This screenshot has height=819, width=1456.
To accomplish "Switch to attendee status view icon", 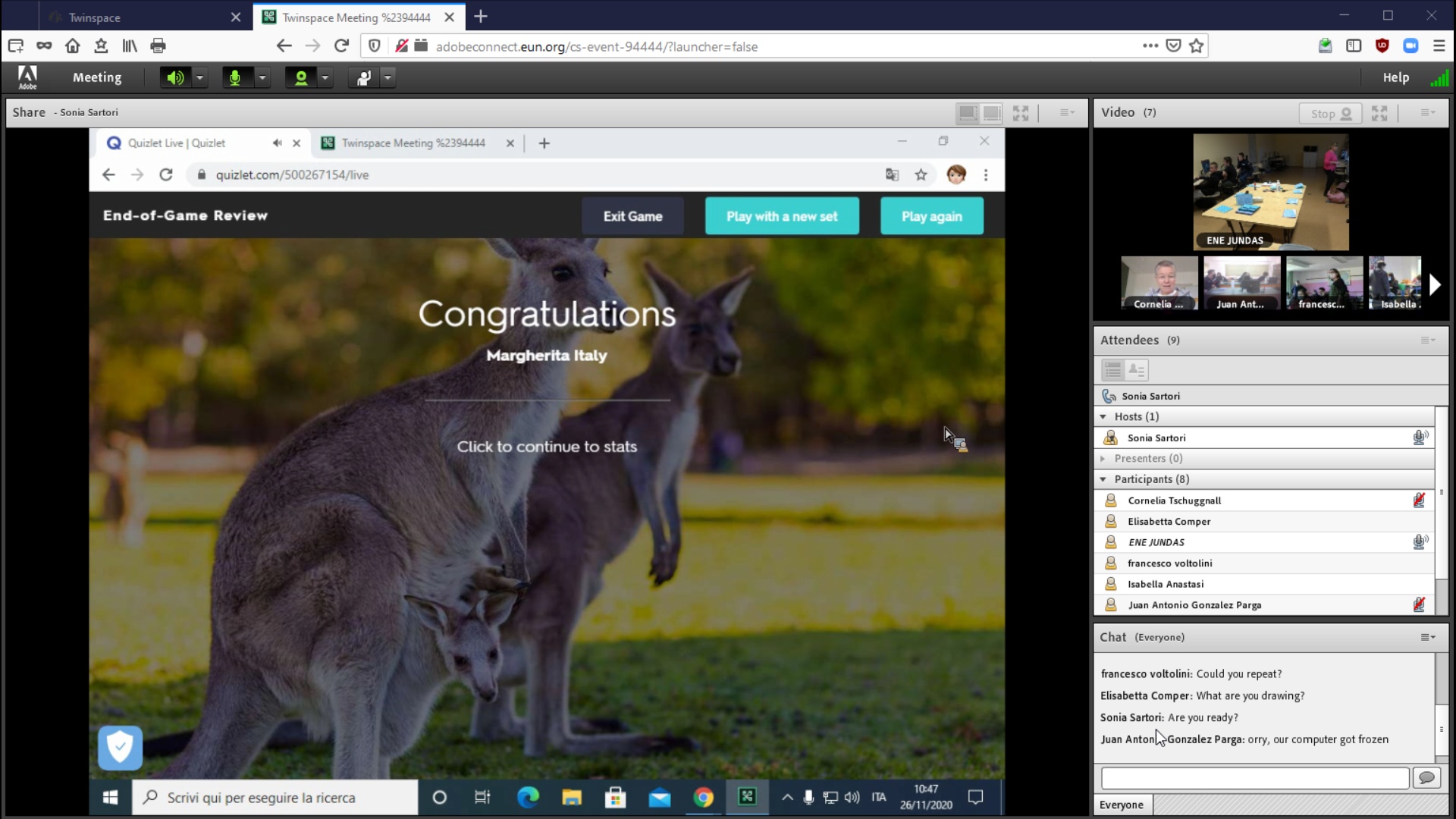I will (1136, 370).
